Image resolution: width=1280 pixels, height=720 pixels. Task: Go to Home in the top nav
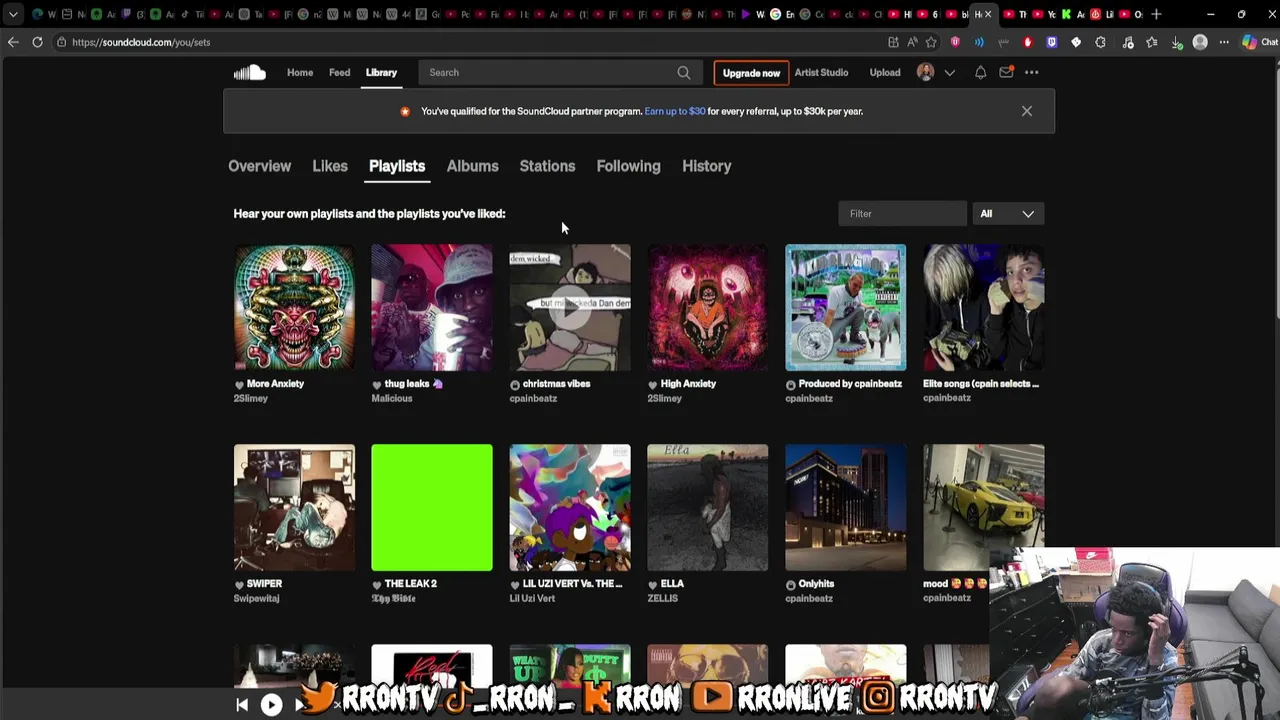300,72
